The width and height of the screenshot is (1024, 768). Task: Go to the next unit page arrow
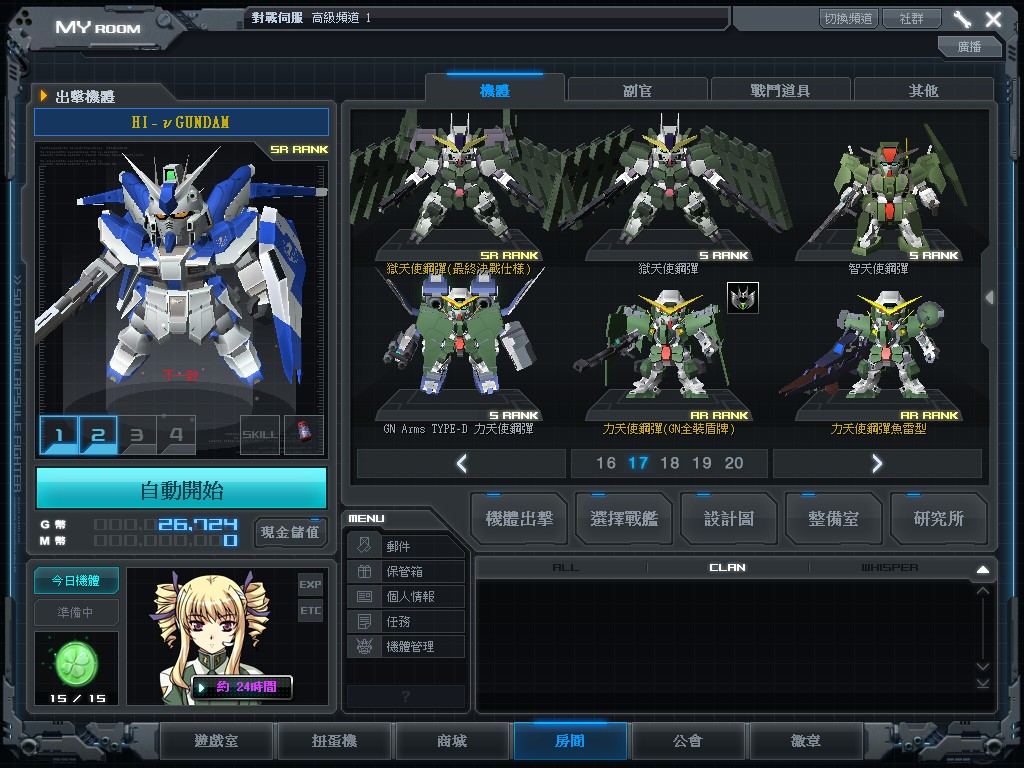coord(877,463)
